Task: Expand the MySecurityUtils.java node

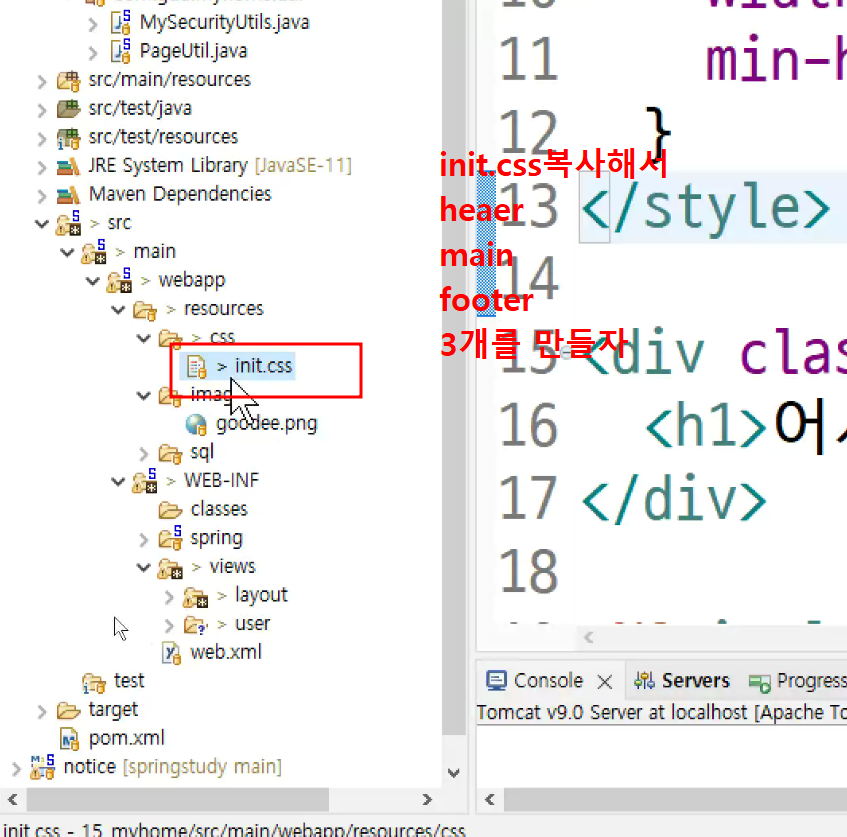Action: pos(93,24)
